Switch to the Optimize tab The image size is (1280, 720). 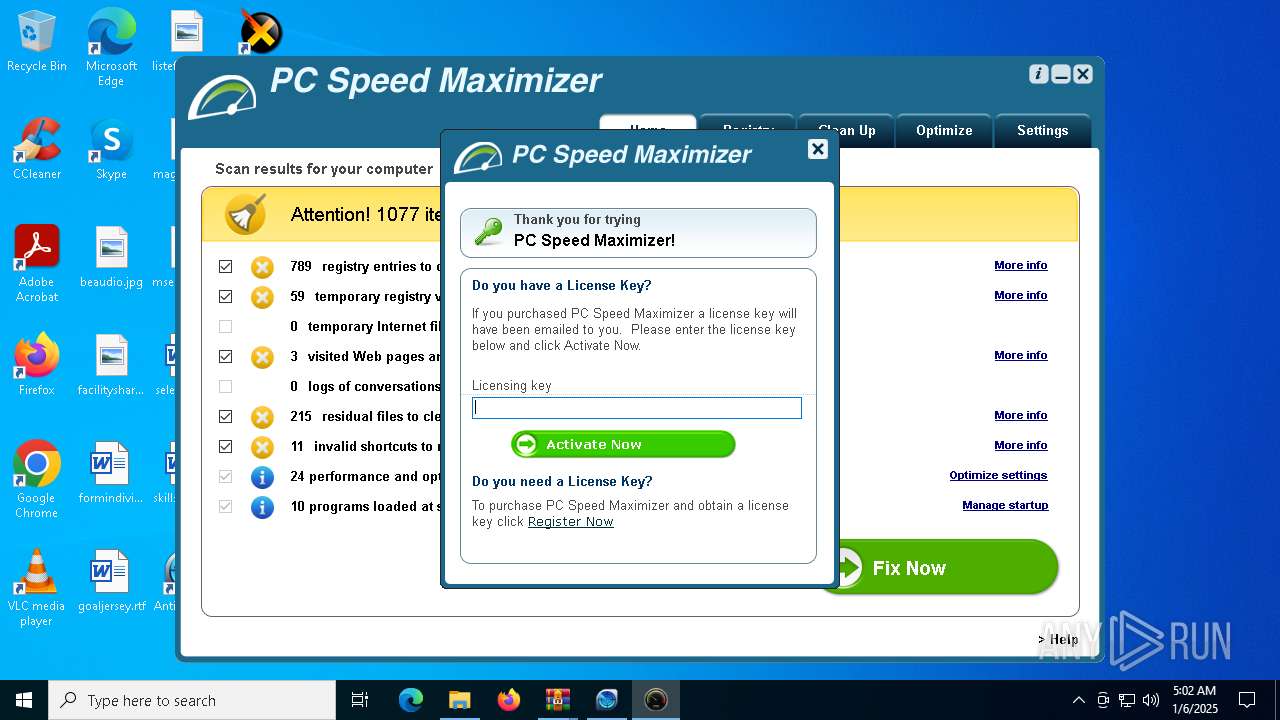[x=944, y=131]
